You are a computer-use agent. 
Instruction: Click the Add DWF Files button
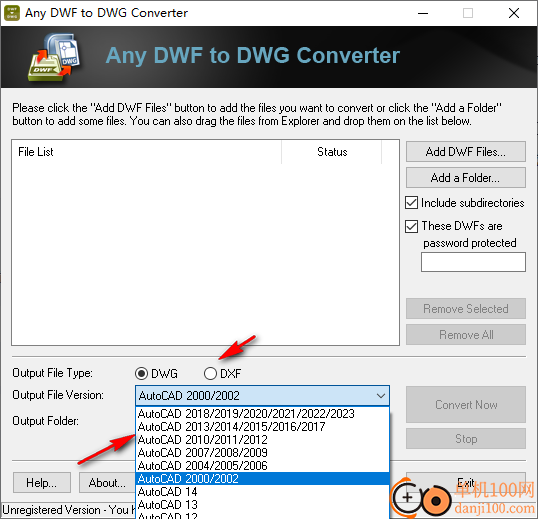(466, 152)
